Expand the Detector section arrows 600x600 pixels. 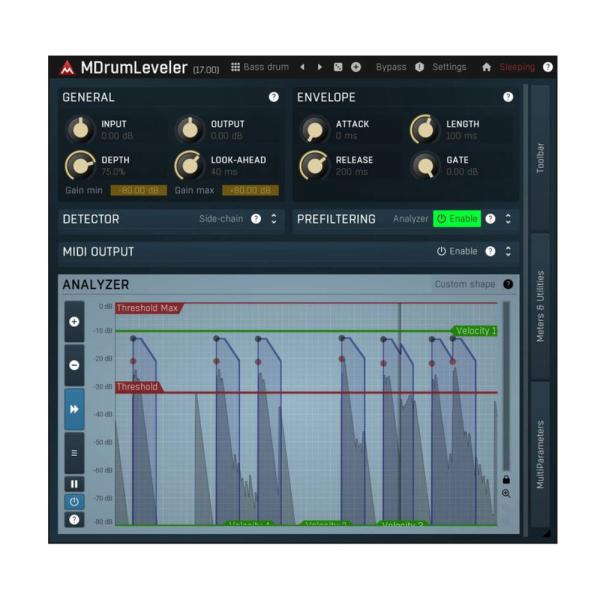[x=274, y=219]
